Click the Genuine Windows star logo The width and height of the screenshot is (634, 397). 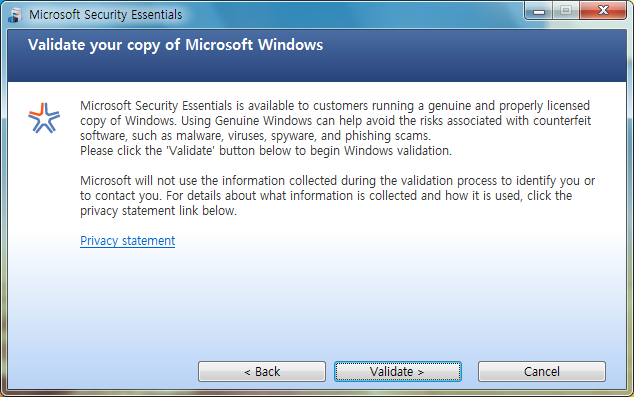pyautogui.click(x=44, y=118)
